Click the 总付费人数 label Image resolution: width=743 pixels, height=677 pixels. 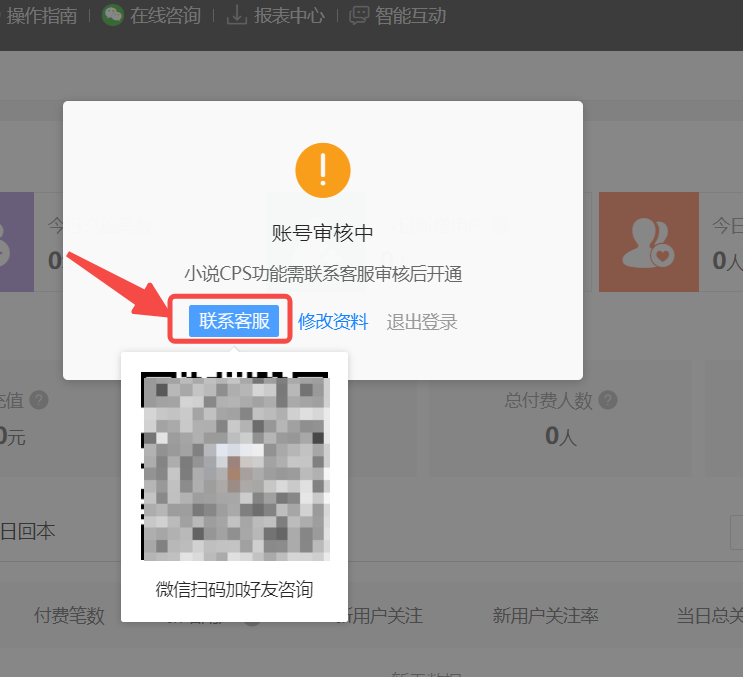click(x=549, y=401)
